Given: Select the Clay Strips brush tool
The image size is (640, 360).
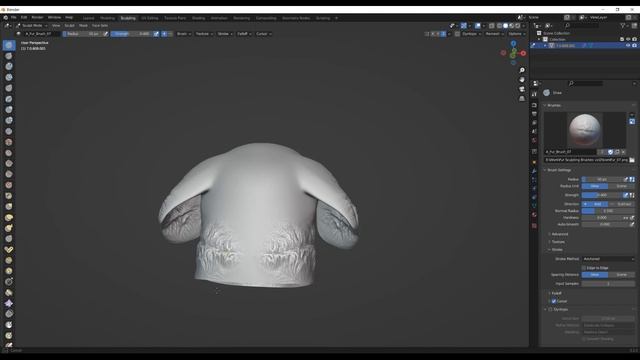Looking at the screenshot, I should [9, 77].
